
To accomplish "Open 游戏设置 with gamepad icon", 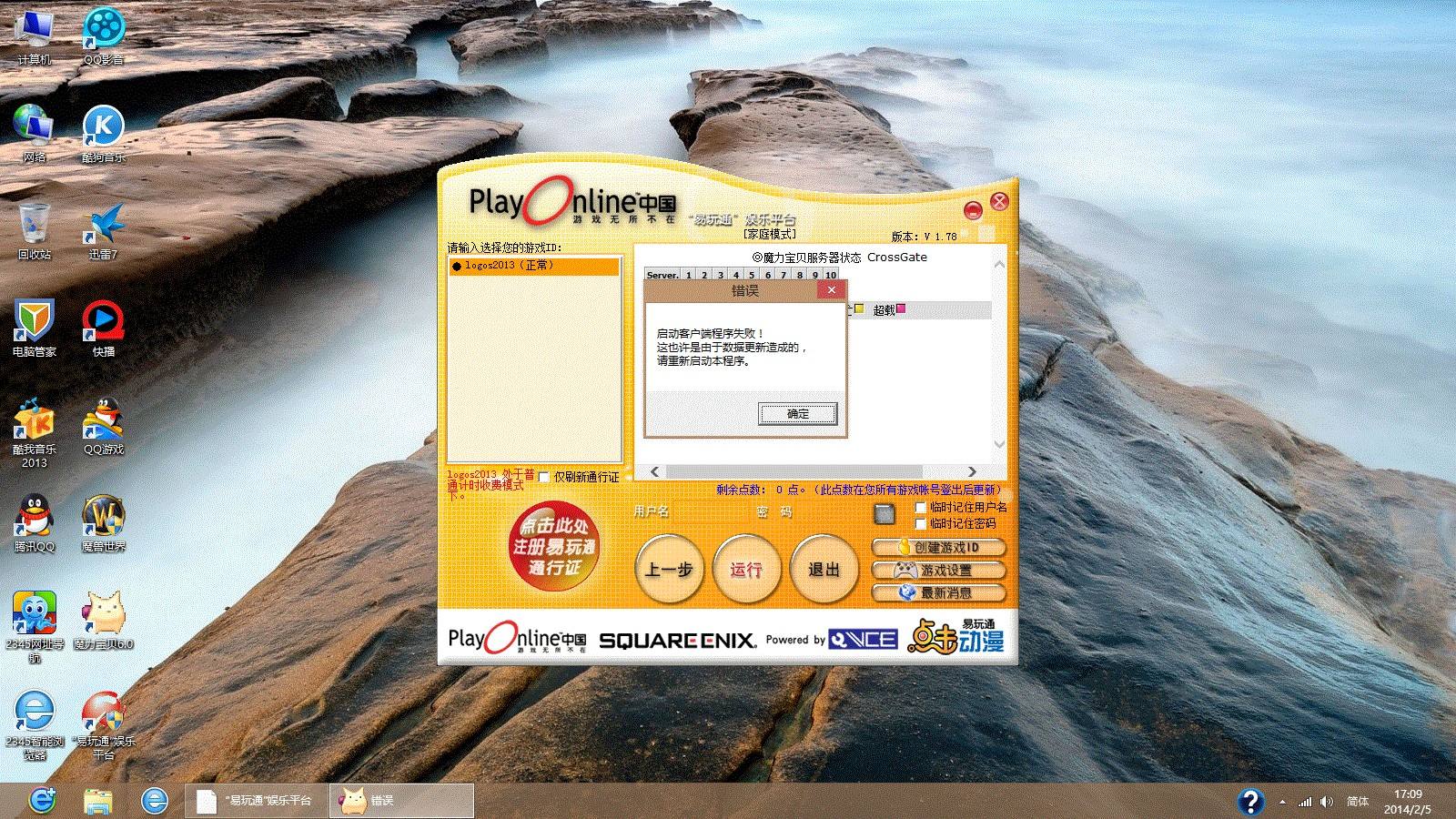I will pos(938,570).
